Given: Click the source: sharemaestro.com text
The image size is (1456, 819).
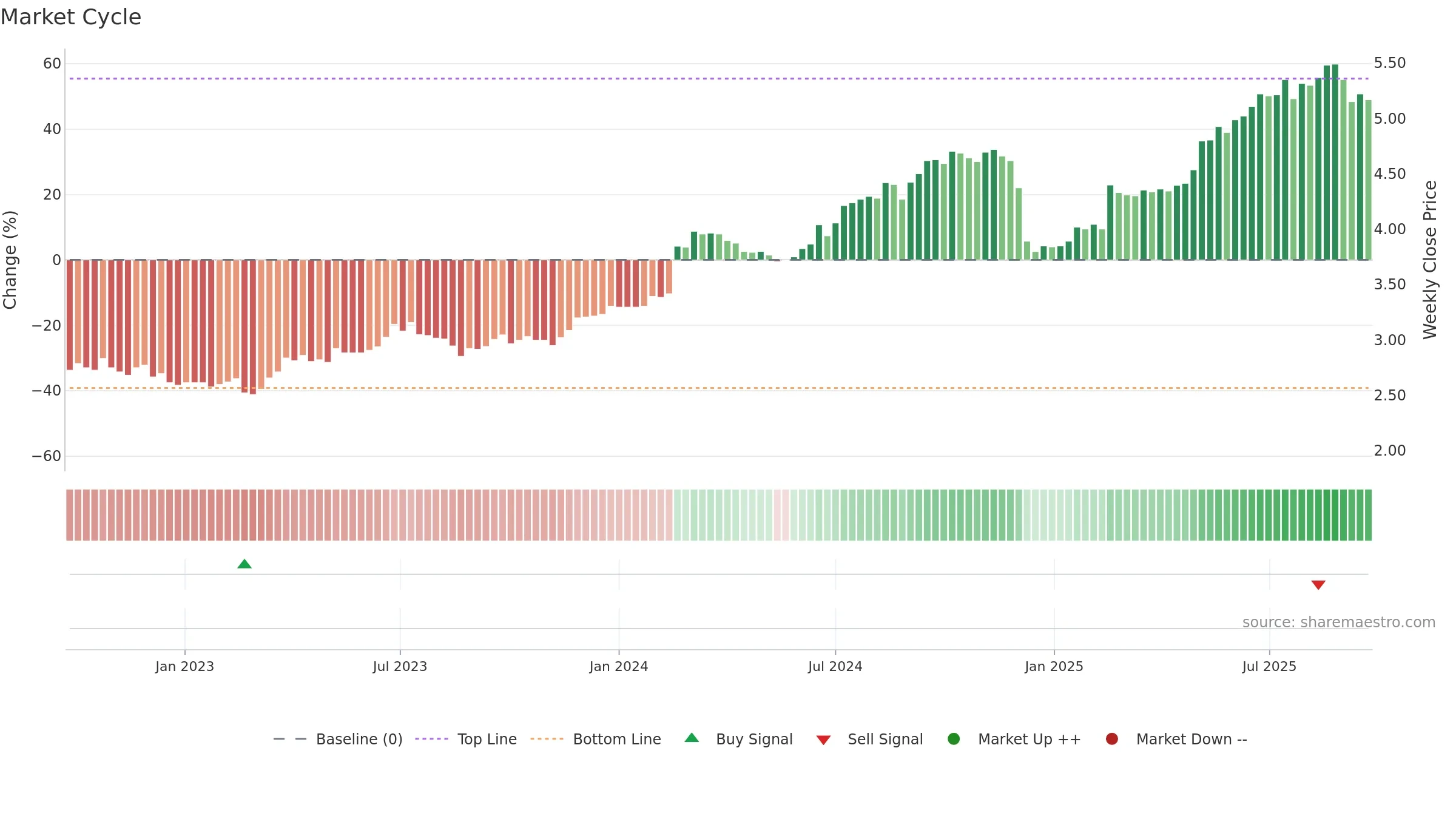Looking at the screenshot, I should (1339, 622).
